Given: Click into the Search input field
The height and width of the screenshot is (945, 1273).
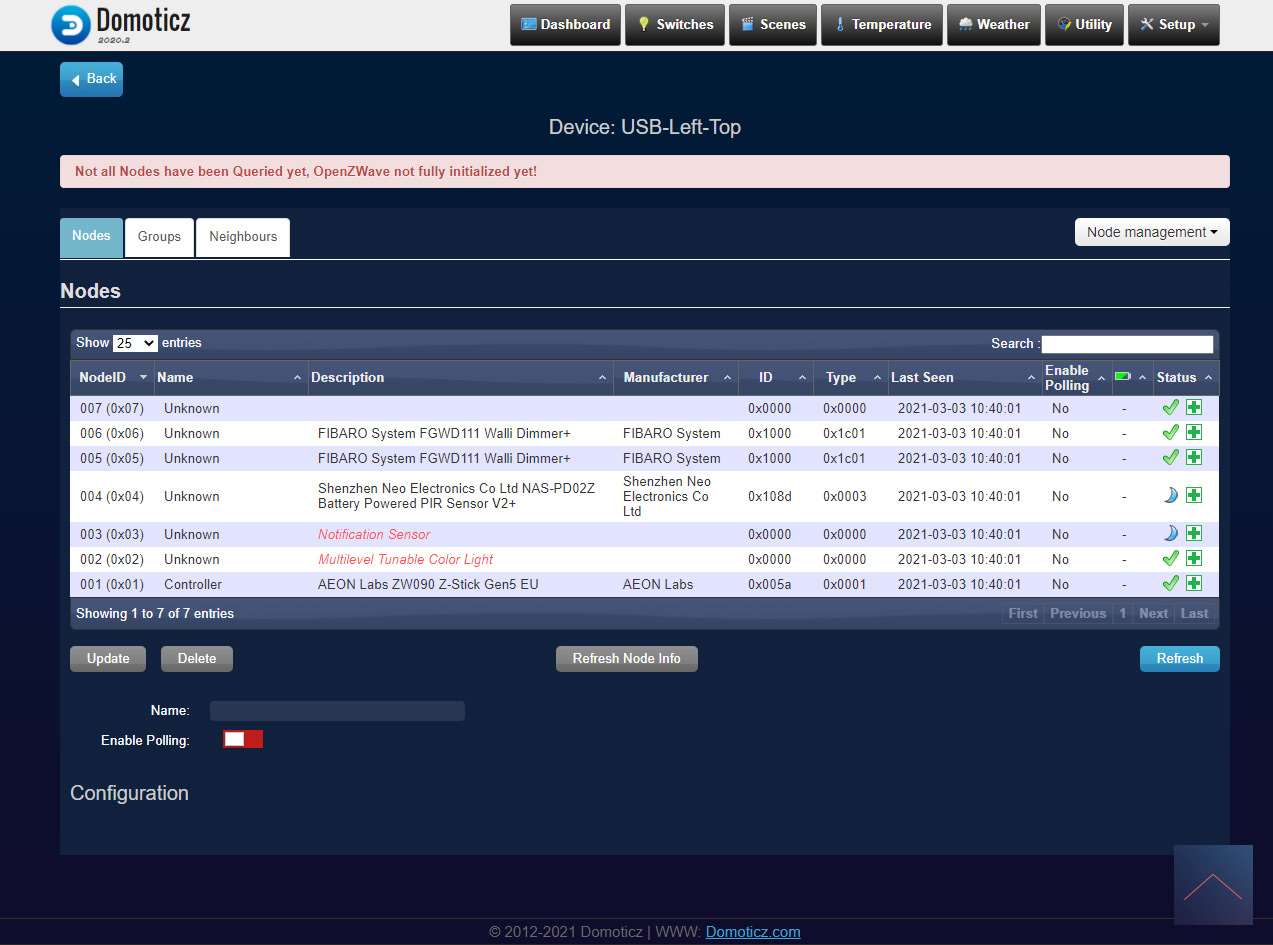Looking at the screenshot, I should click(x=1127, y=344).
